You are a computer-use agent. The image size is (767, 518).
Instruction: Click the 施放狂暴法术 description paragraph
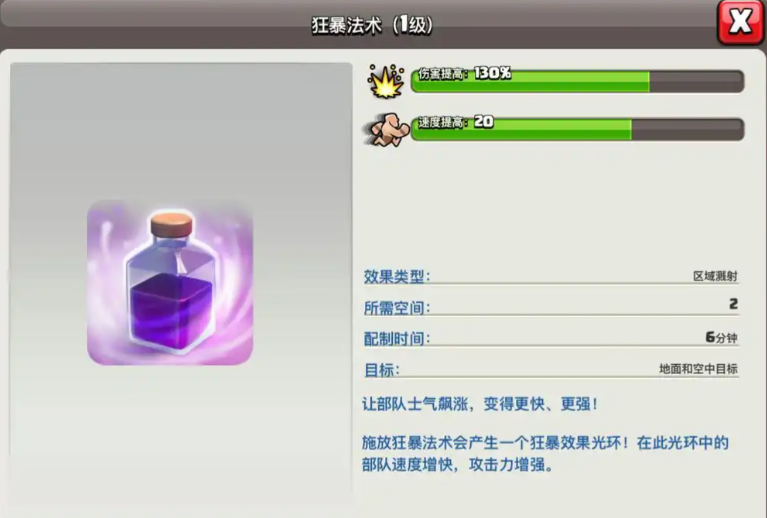545,453
